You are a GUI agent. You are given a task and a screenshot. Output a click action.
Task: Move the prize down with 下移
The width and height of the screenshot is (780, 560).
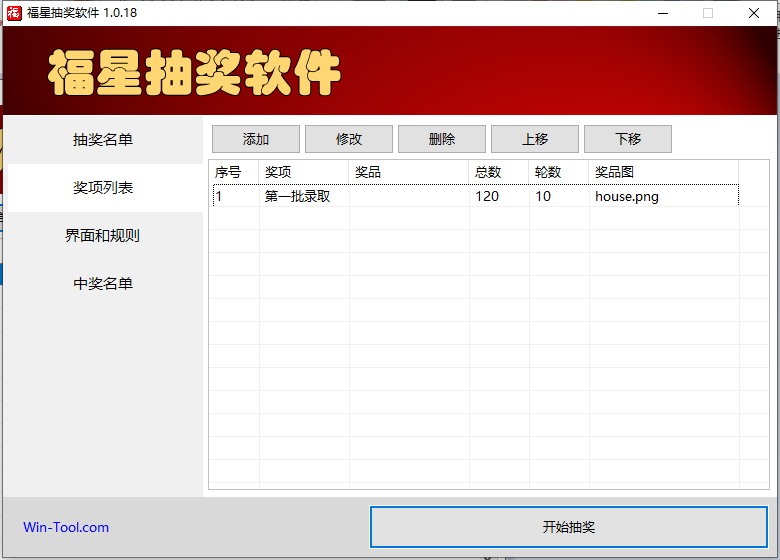[x=628, y=139]
